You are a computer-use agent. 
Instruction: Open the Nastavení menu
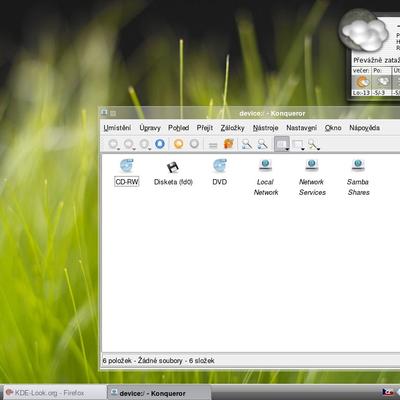[x=301, y=128]
